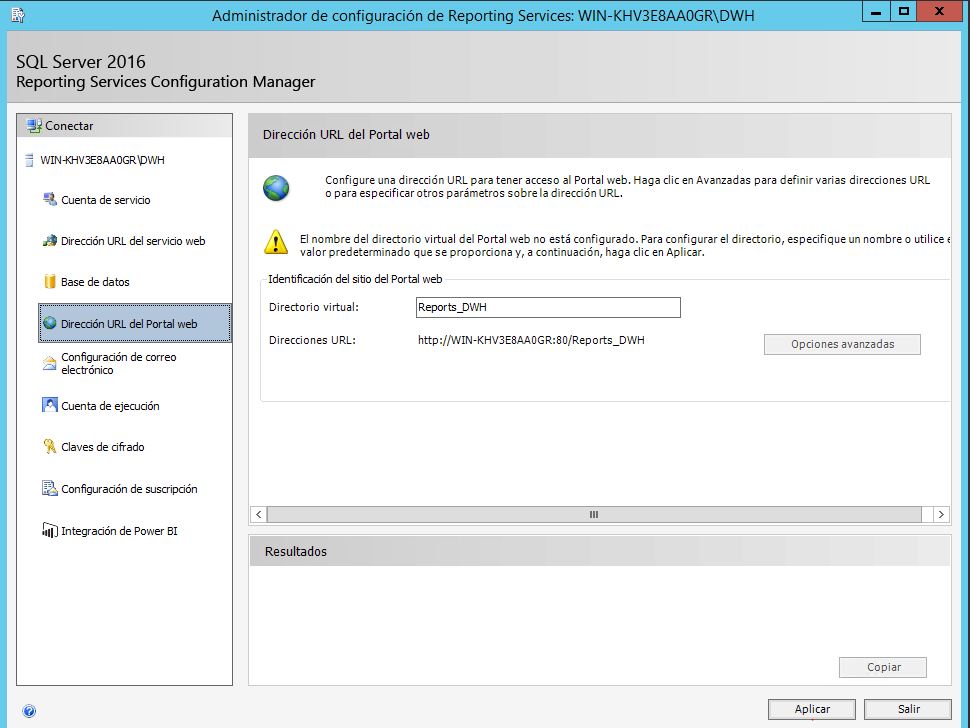970x728 pixels.
Task: Click the Dirección URL del servicio web icon
Action: coord(50,241)
